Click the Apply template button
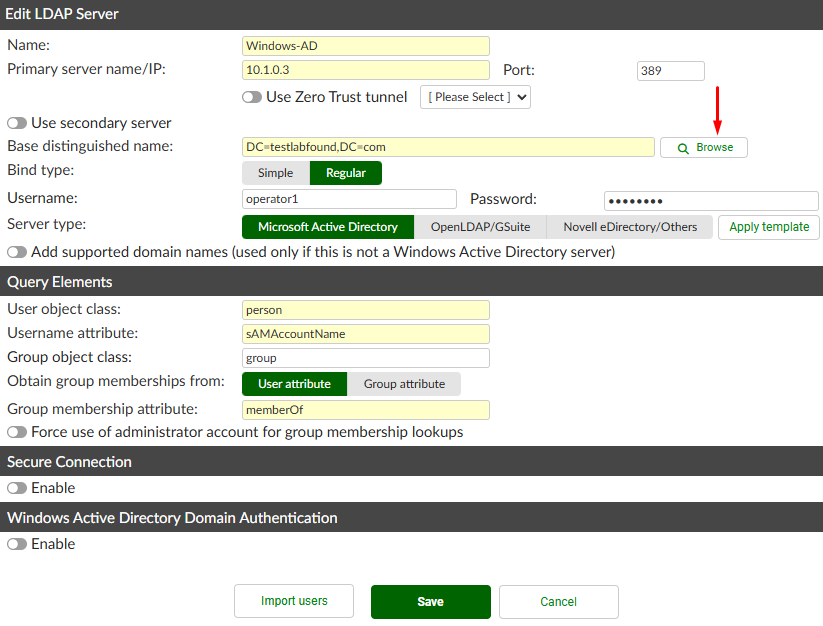823x626 pixels. pyautogui.click(x=768, y=227)
